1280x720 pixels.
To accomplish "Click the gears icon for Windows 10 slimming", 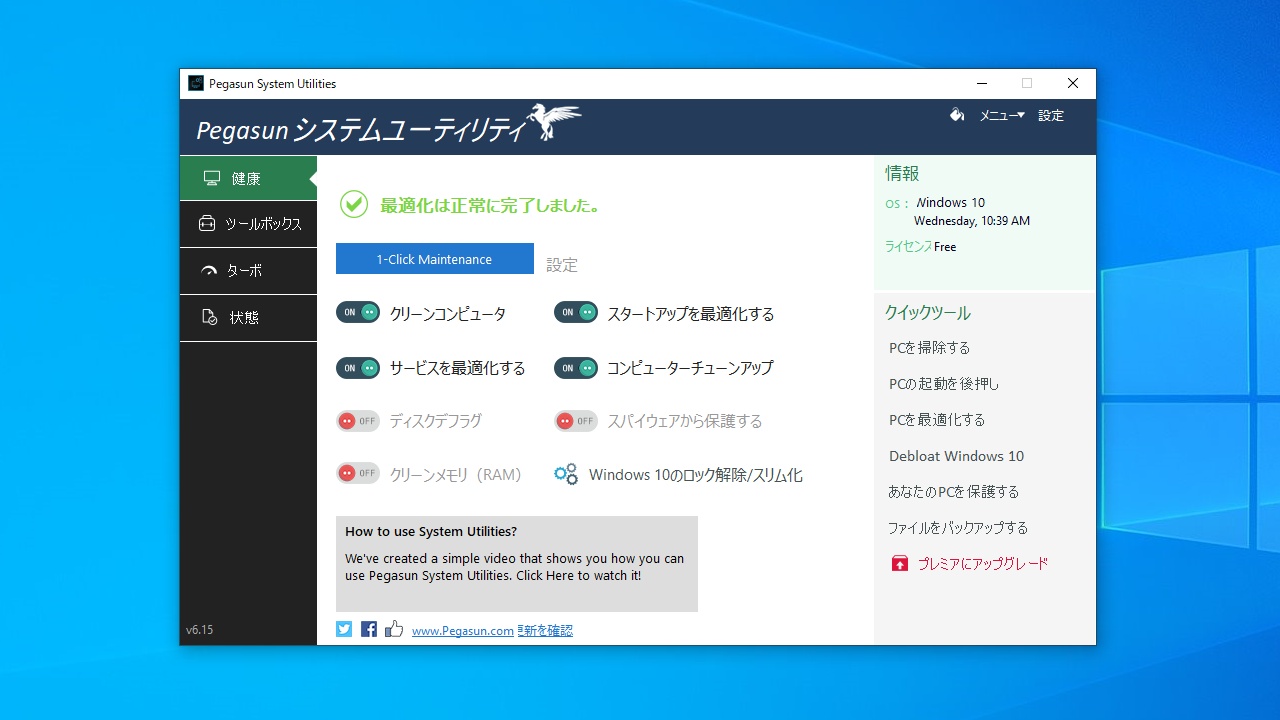I will click(x=566, y=474).
